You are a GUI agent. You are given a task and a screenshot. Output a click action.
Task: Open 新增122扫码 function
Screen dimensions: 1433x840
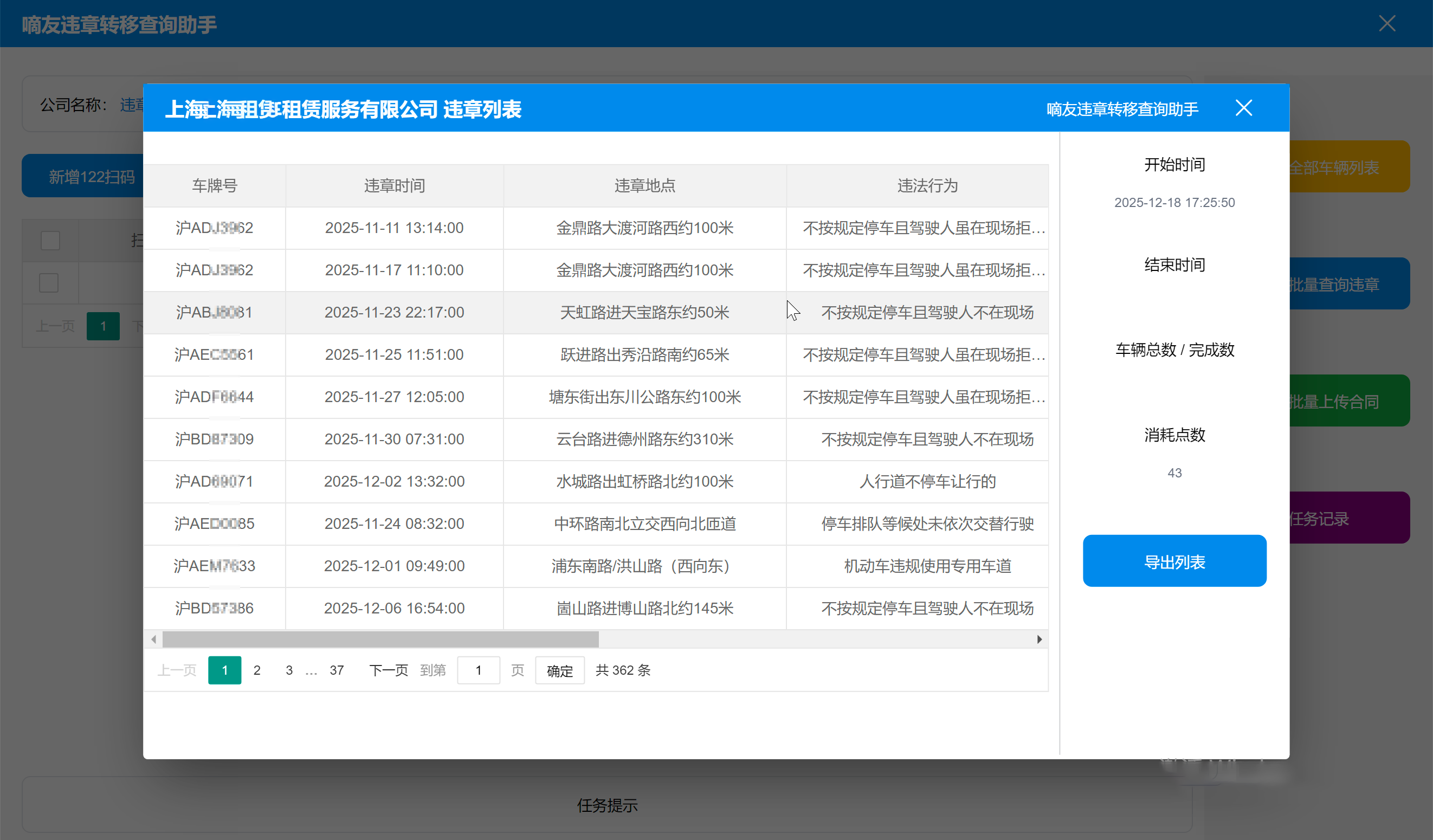[92, 176]
